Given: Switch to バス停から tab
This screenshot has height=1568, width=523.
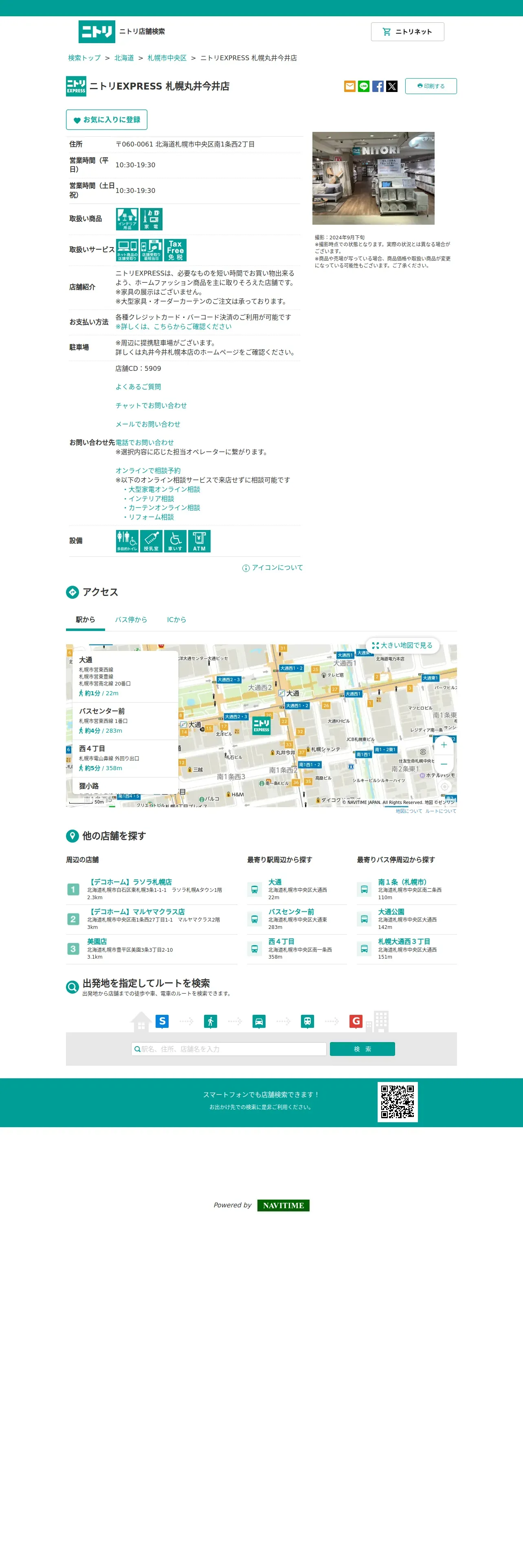Looking at the screenshot, I should (x=131, y=620).
